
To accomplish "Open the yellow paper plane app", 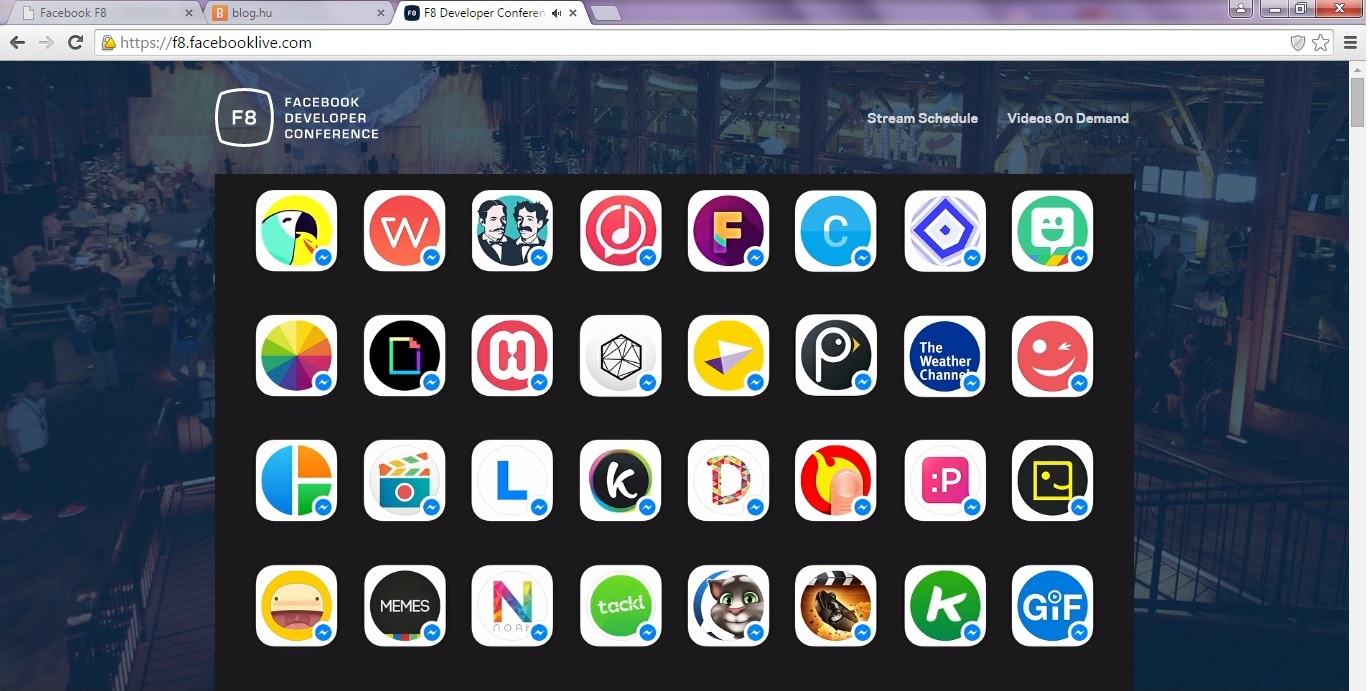I will pyautogui.click(x=728, y=356).
